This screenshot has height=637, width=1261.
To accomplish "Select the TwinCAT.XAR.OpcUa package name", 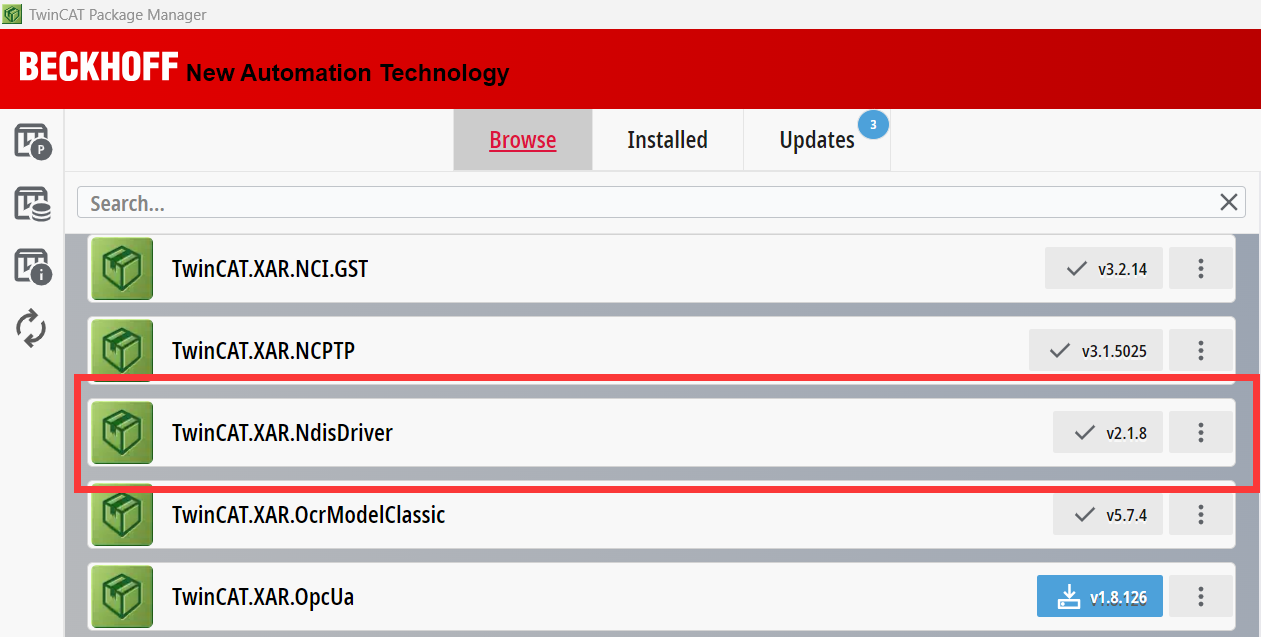I will pyautogui.click(x=263, y=597).
